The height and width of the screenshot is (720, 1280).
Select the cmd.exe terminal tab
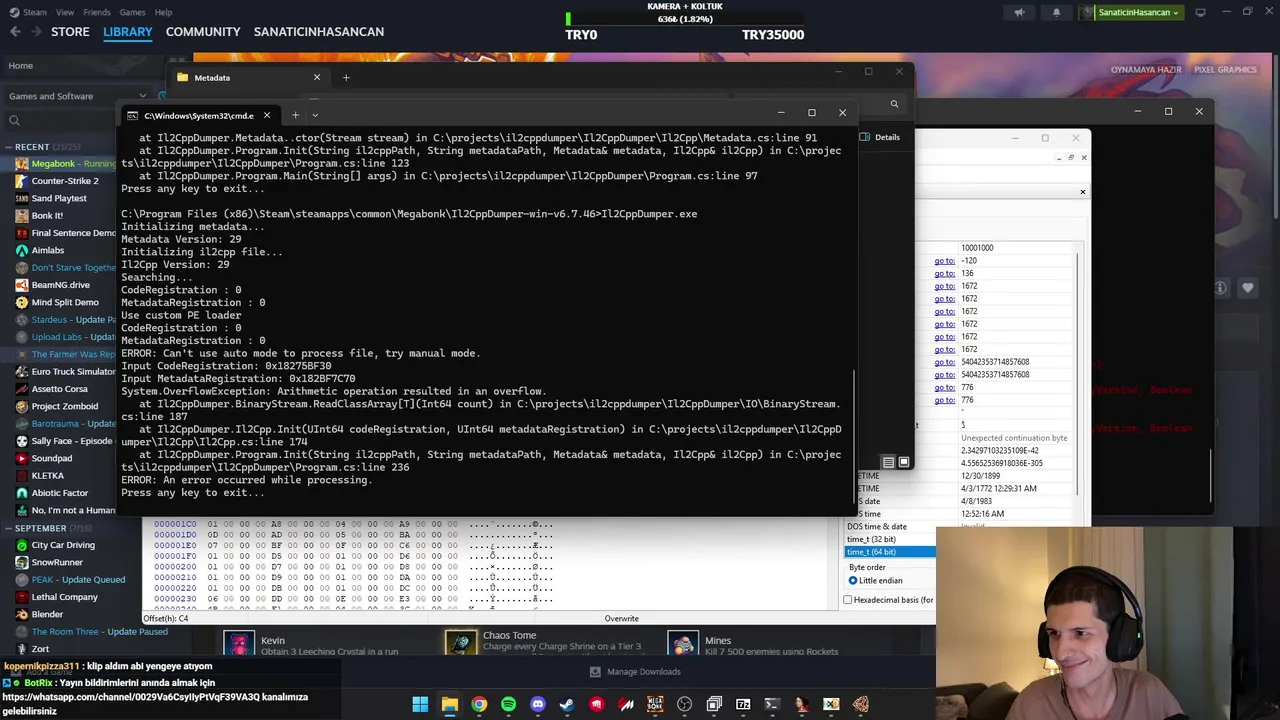pyautogui.click(x=200, y=115)
